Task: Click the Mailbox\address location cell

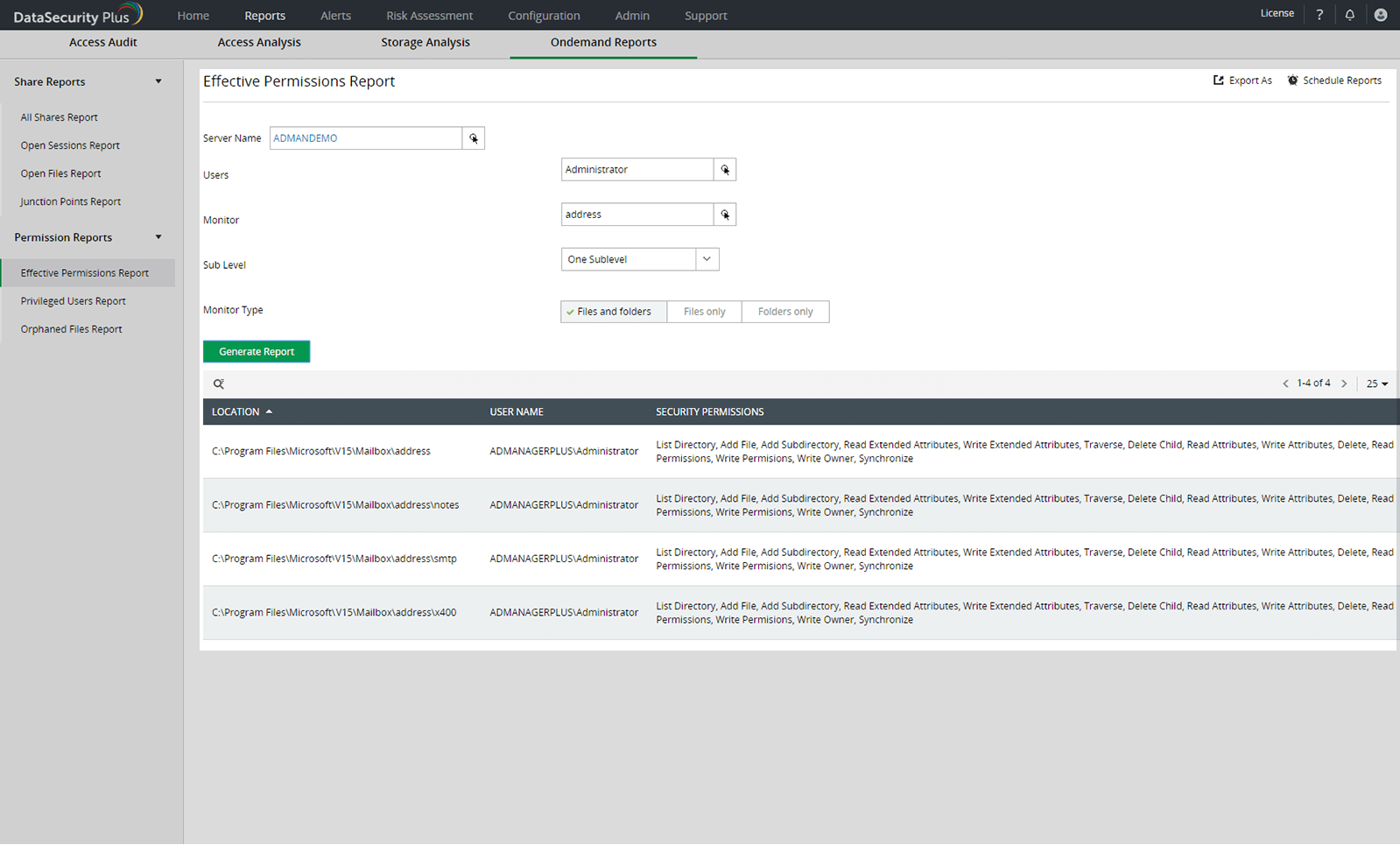Action: (x=321, y=452)
